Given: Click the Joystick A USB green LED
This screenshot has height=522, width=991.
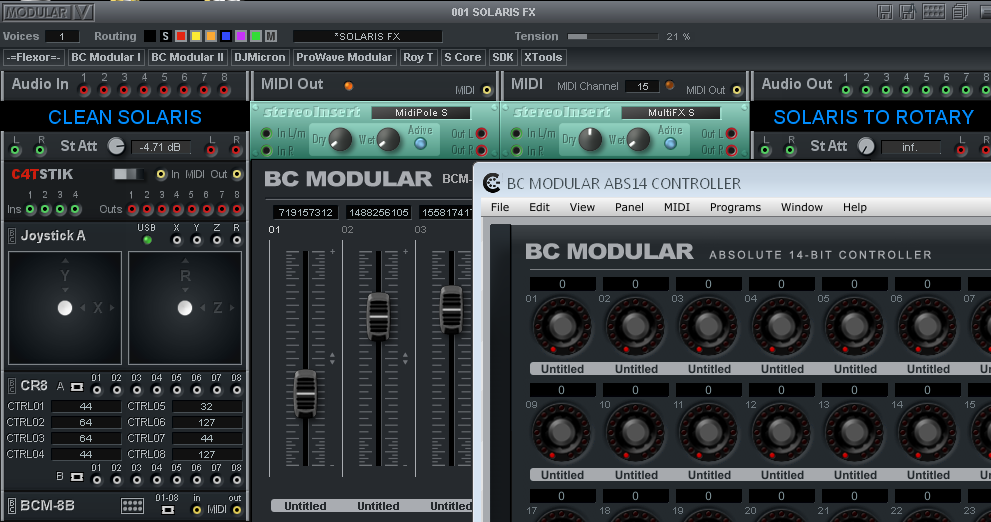Looking at the screenshot, I should coord(147,240).
